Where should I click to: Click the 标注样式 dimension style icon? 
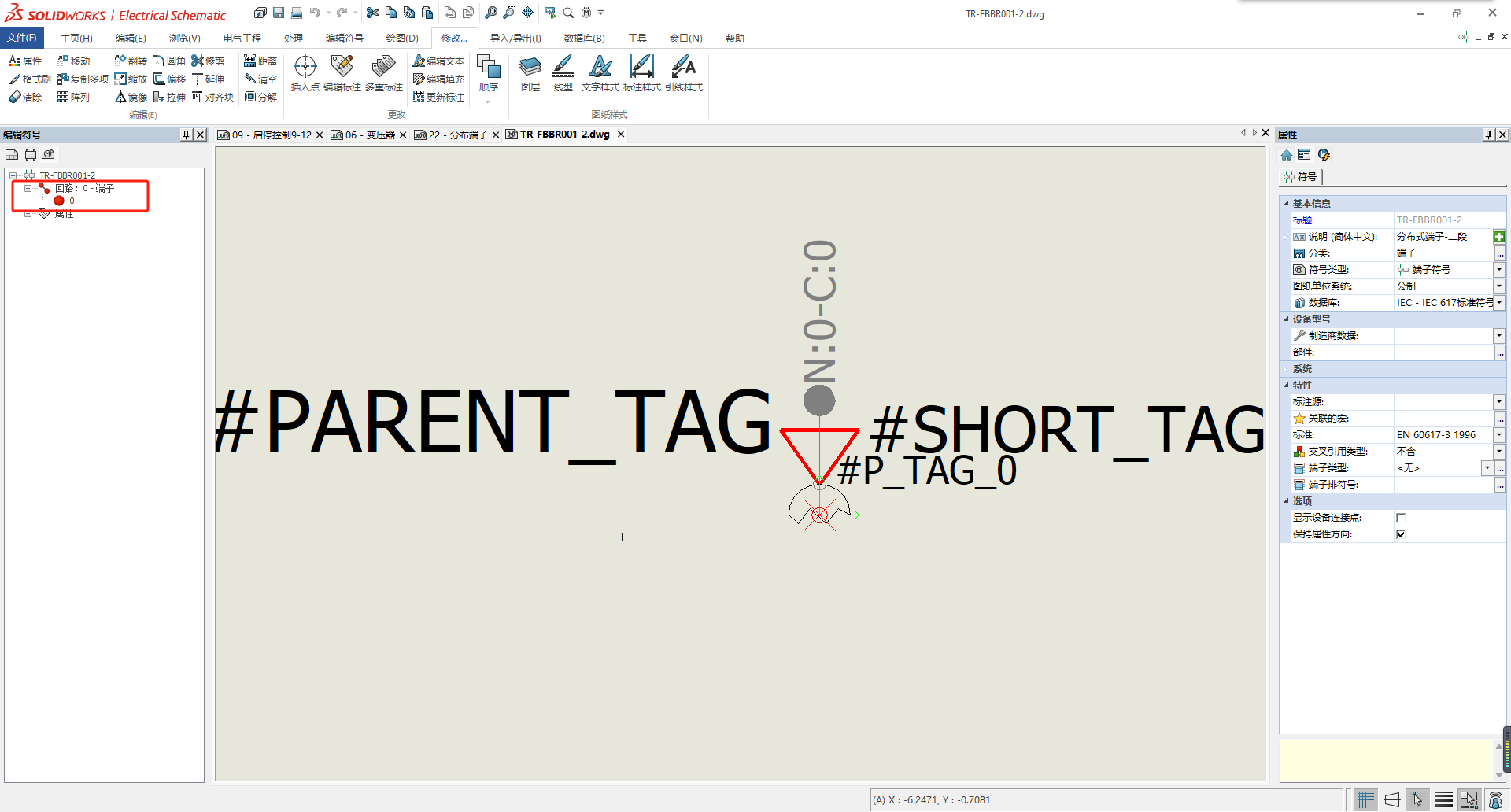(x=641, y=73)
